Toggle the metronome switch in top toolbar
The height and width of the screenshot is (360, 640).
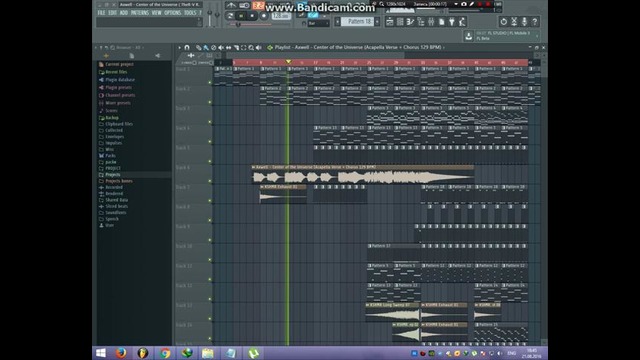231,5
